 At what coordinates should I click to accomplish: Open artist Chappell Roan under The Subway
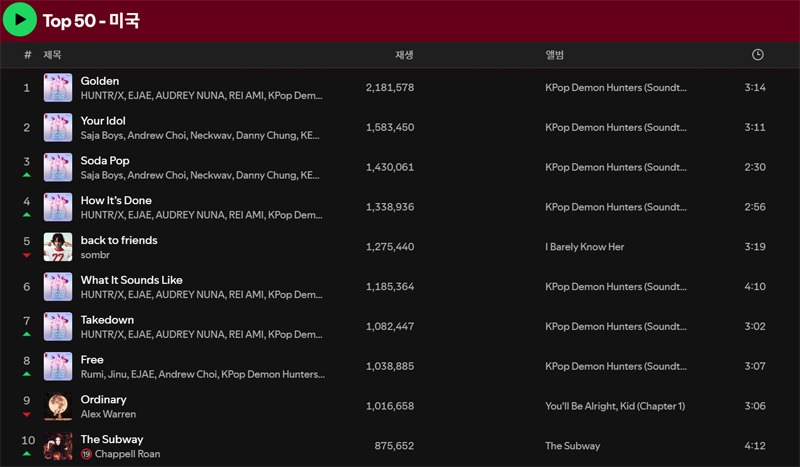pyautogui.click(x=128, y=454)
